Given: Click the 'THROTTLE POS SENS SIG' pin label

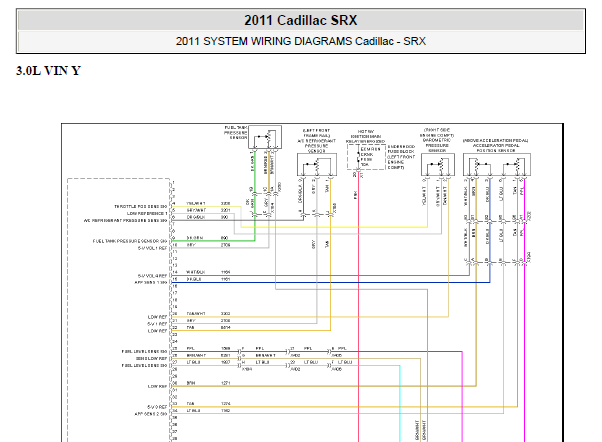Looking at the screenshot, I should click(141, 207).
